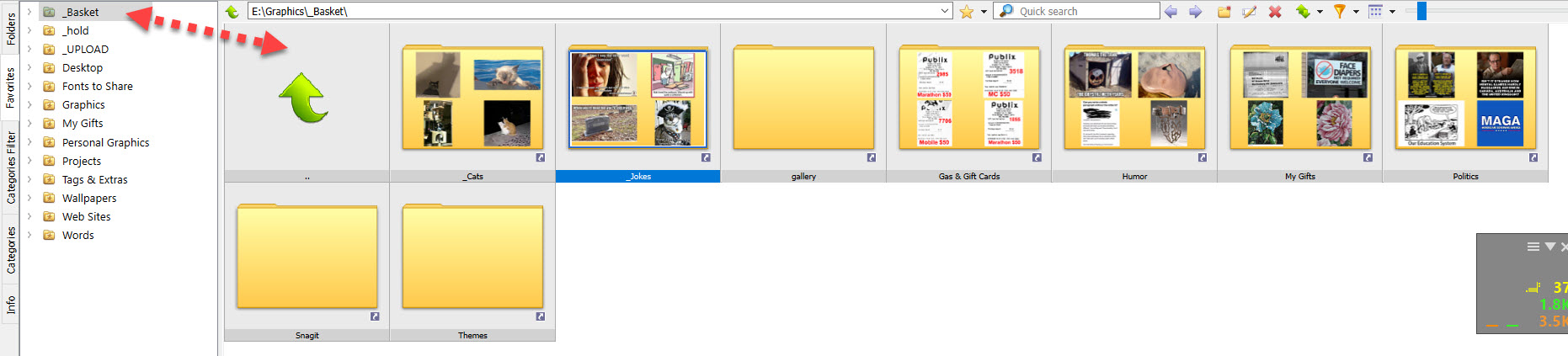Click the Web Sites folder icon in tree
Image resolution: width=1568 pixels, height=356 pixels.
(x=49, y=216)
